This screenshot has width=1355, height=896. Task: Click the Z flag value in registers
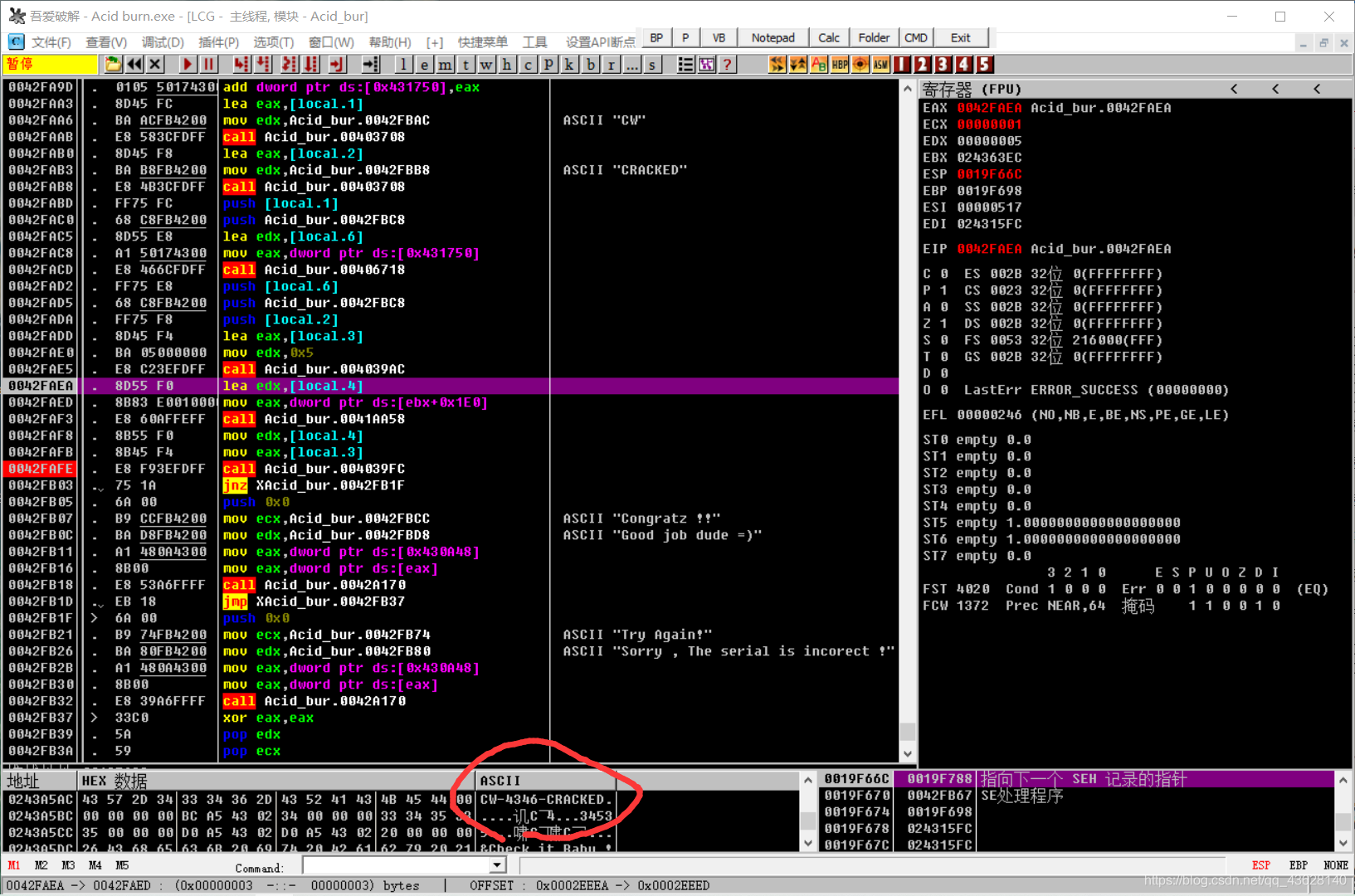943,324
